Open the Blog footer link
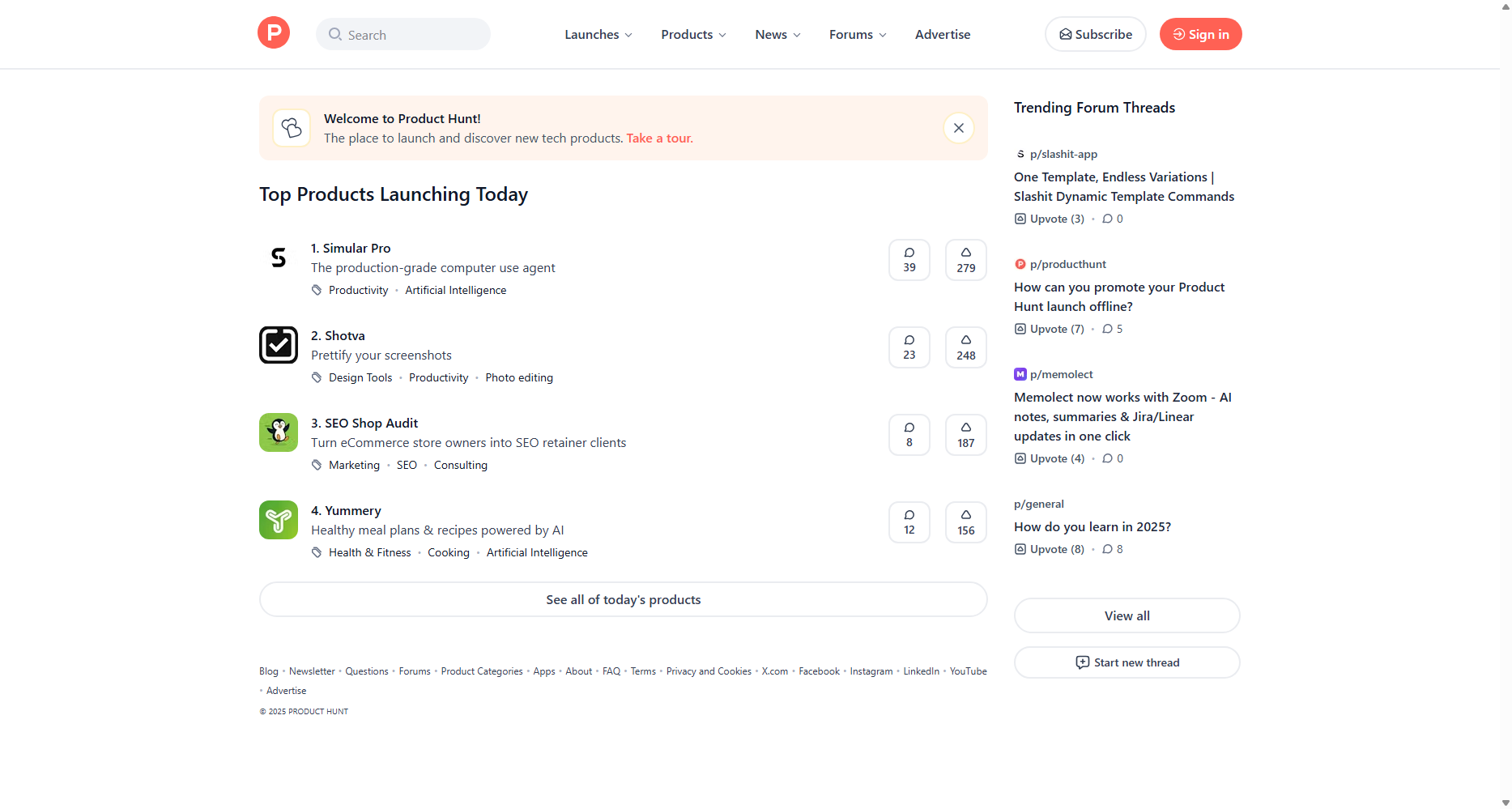Screen dimensions: 1512x809 click(268, 671)
